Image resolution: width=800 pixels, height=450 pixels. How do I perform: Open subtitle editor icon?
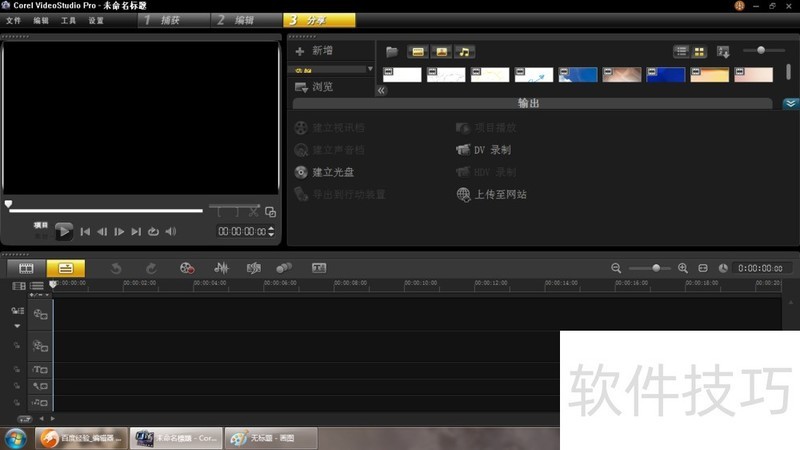coord(319,268)
